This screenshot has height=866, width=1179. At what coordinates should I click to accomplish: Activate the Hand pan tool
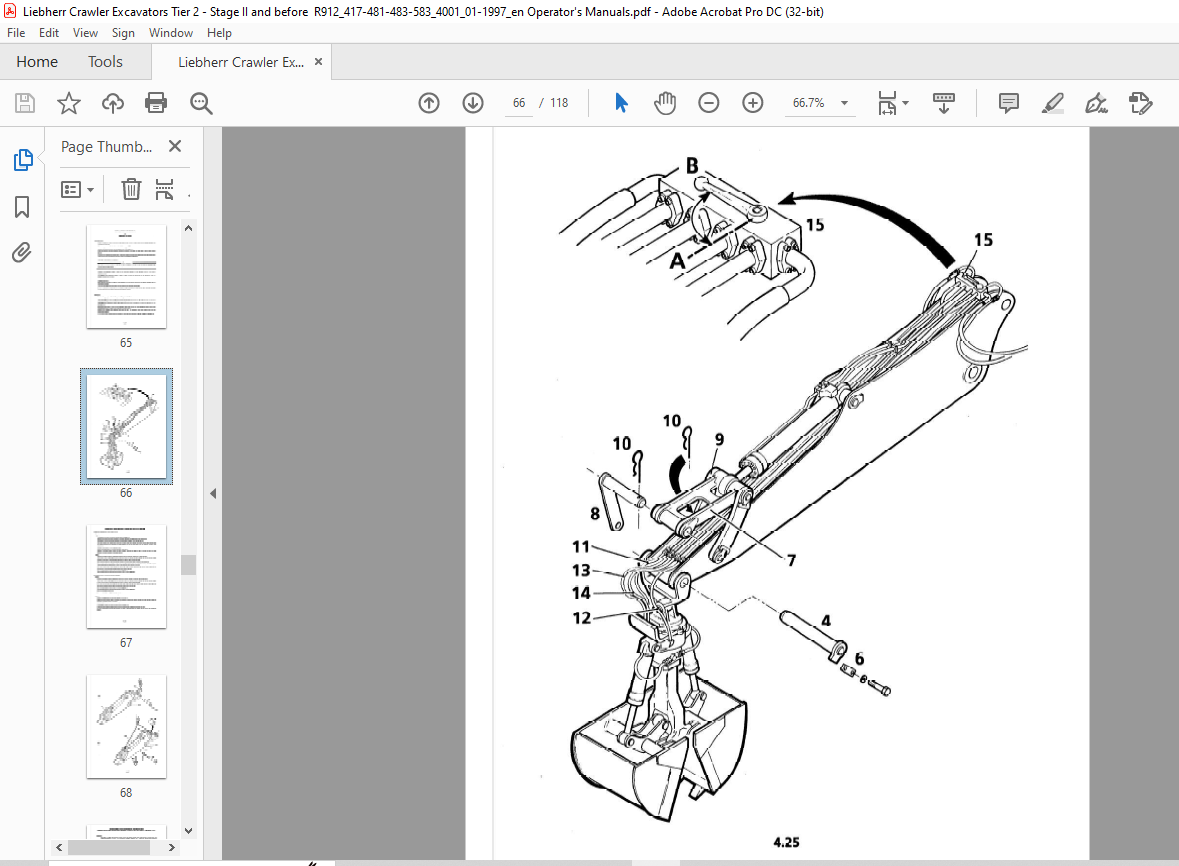665,103
